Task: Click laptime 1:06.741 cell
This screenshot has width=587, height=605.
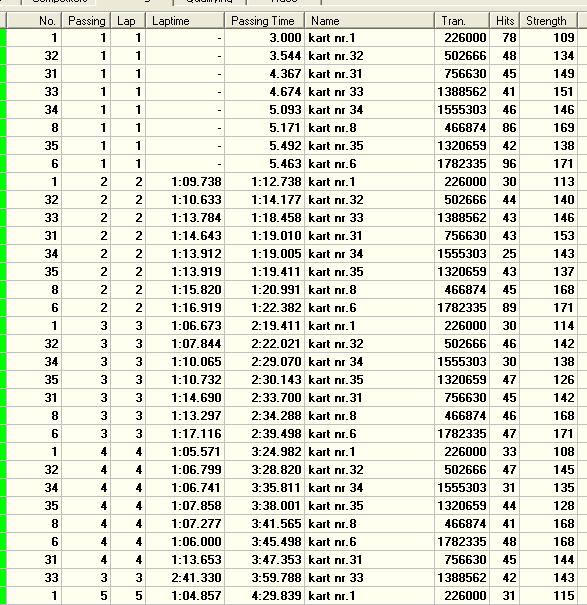Action: coord(185,488)
